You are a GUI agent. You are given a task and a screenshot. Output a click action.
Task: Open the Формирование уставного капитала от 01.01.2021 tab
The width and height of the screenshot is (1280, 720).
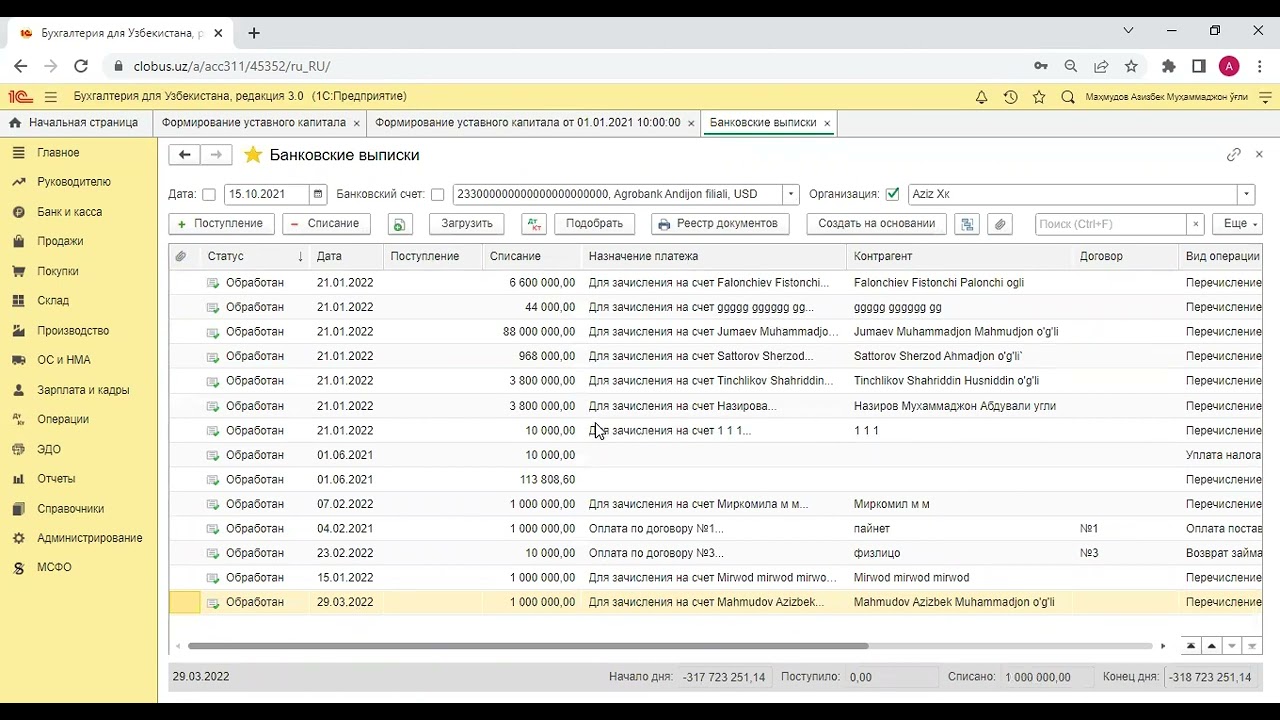point(528,122)
